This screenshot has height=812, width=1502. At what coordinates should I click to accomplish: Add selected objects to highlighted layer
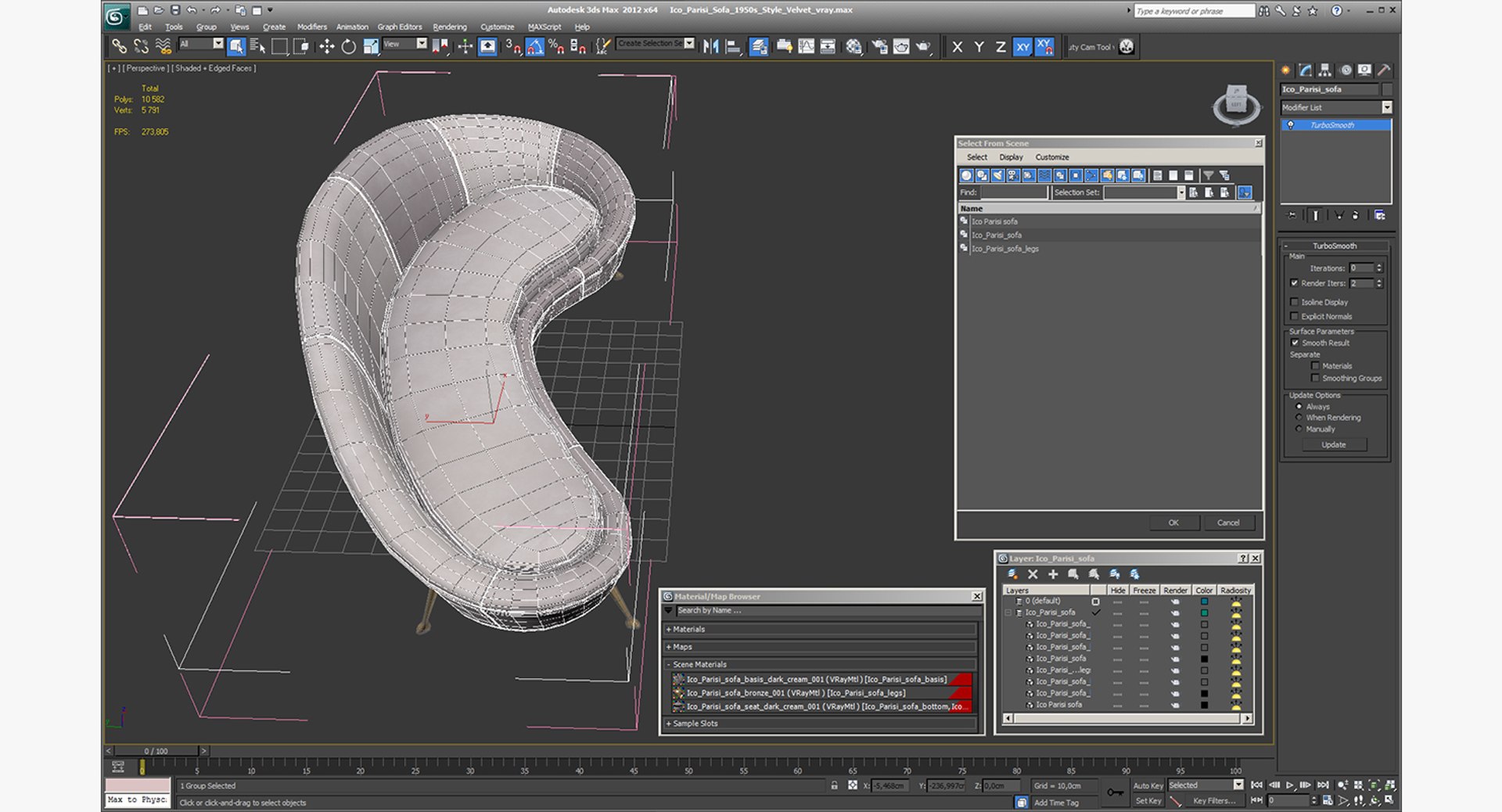1053,574
